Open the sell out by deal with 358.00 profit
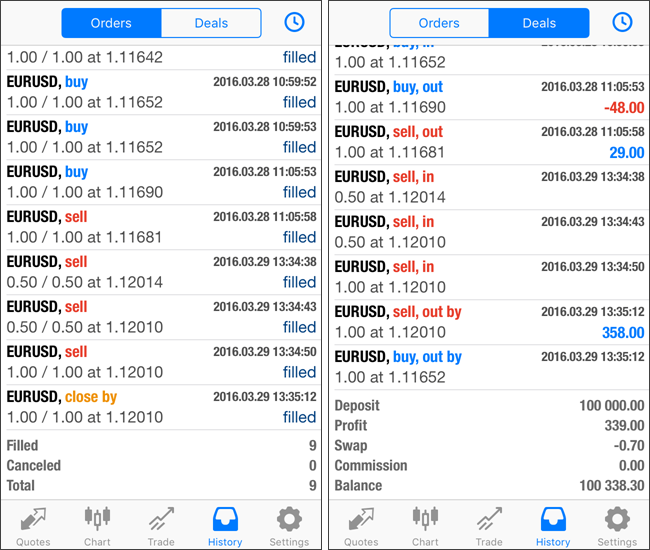This screenshot has width=650, height=550. coord(489,322)
